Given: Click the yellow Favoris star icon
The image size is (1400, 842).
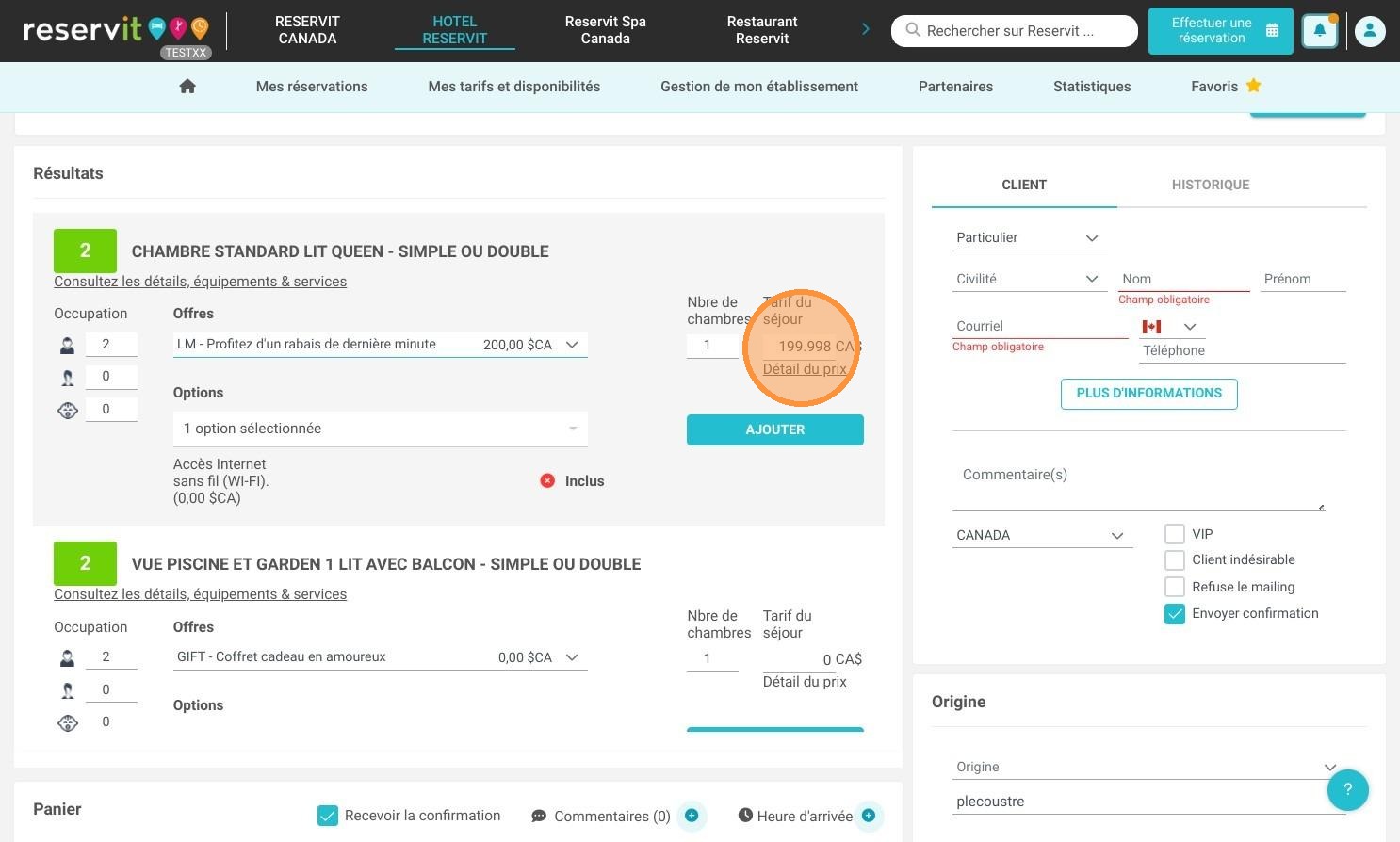Looking at the screenshot, I should [1253, 86].
